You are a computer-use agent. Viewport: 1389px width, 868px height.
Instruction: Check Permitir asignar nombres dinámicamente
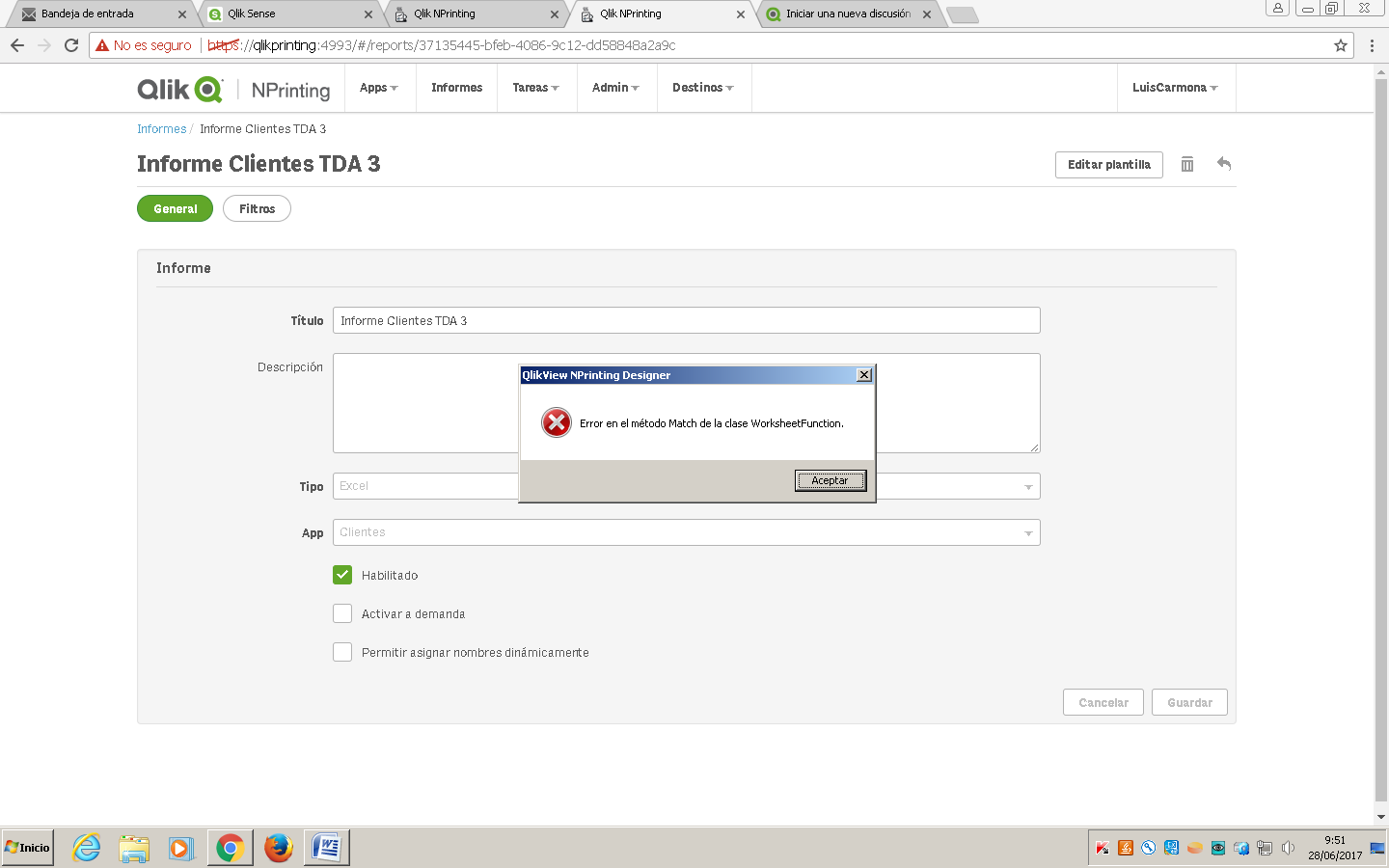click(342, 652)
